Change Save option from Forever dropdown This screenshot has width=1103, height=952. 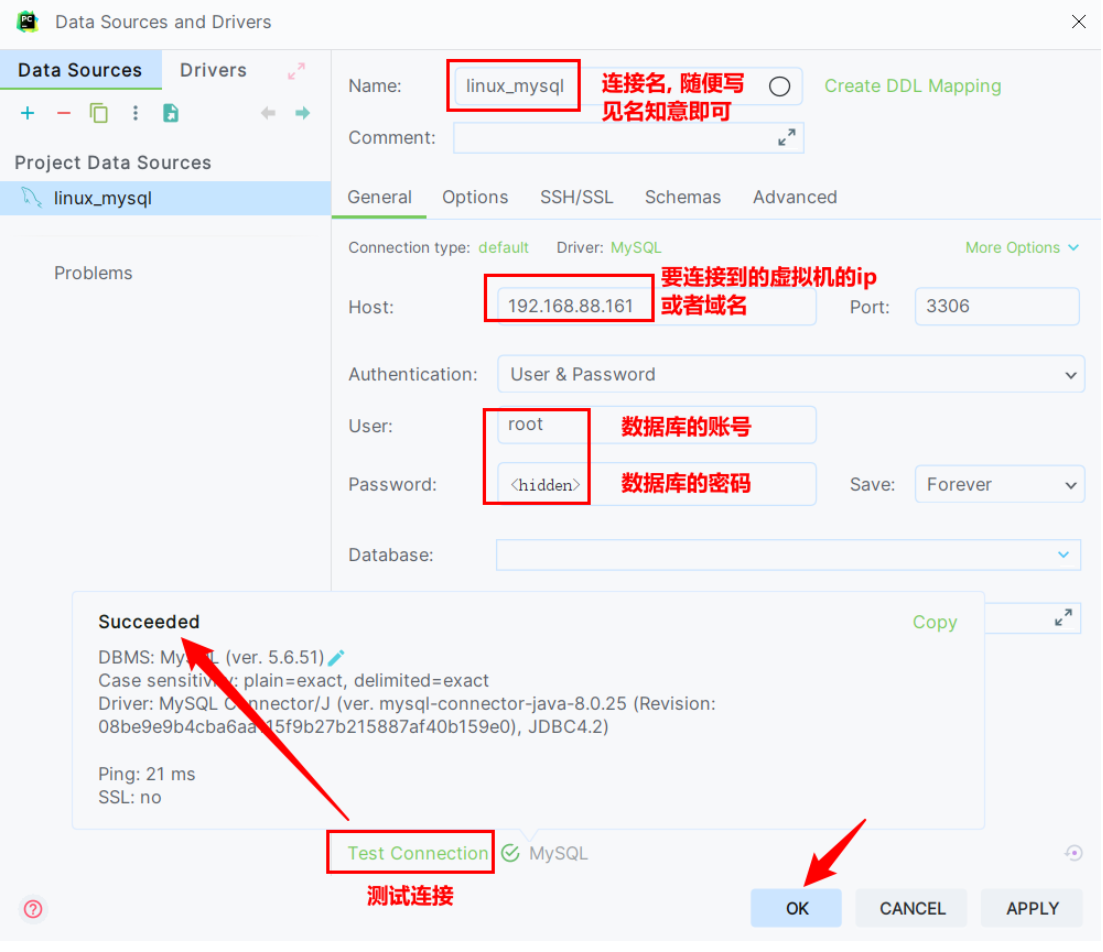tap(999, 484)
